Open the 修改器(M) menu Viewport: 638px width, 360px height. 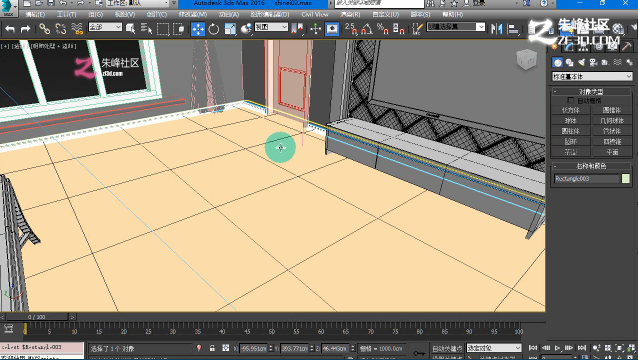(193, 14)
